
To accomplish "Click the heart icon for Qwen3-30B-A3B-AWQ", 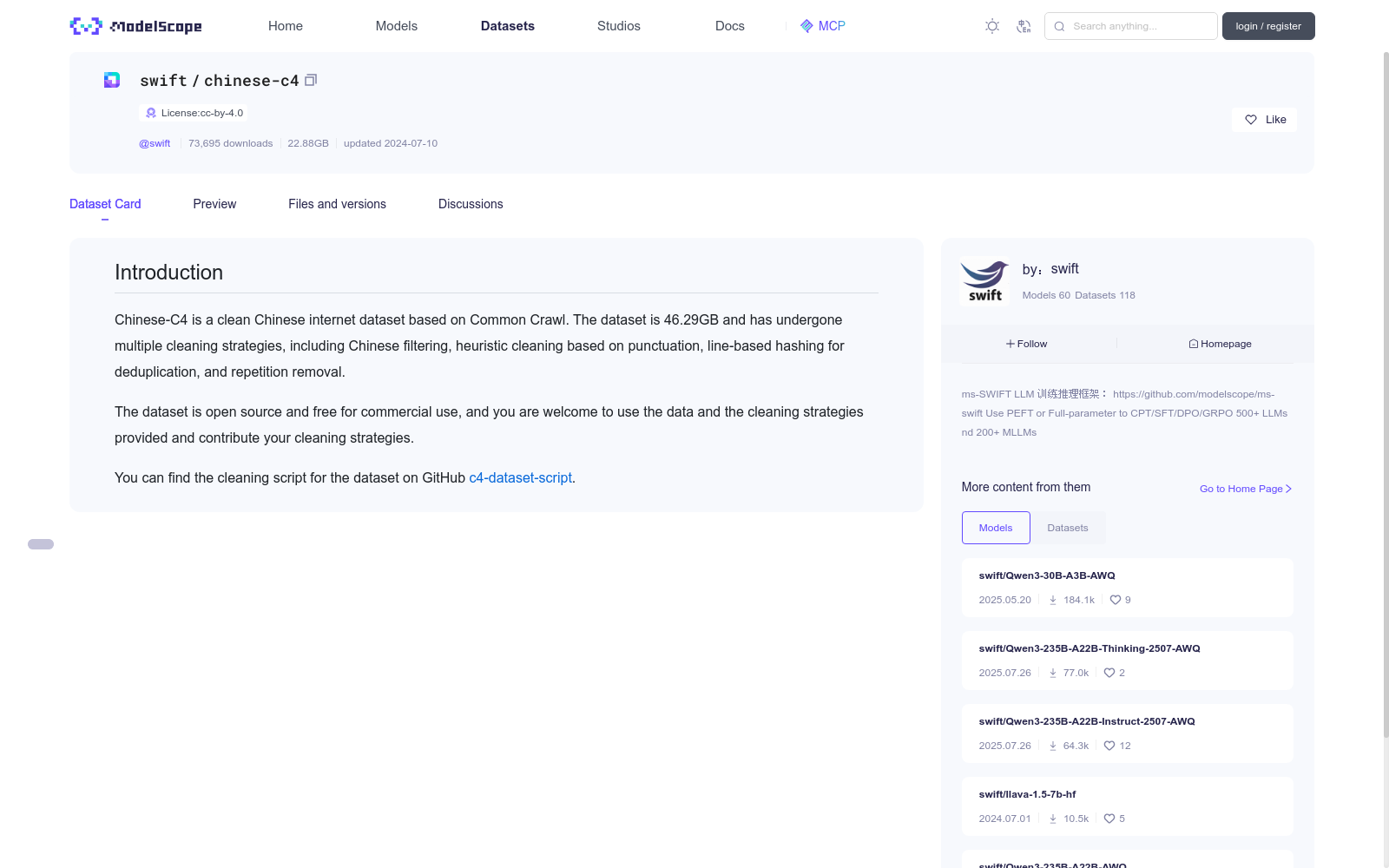I will coord(1116,600).
